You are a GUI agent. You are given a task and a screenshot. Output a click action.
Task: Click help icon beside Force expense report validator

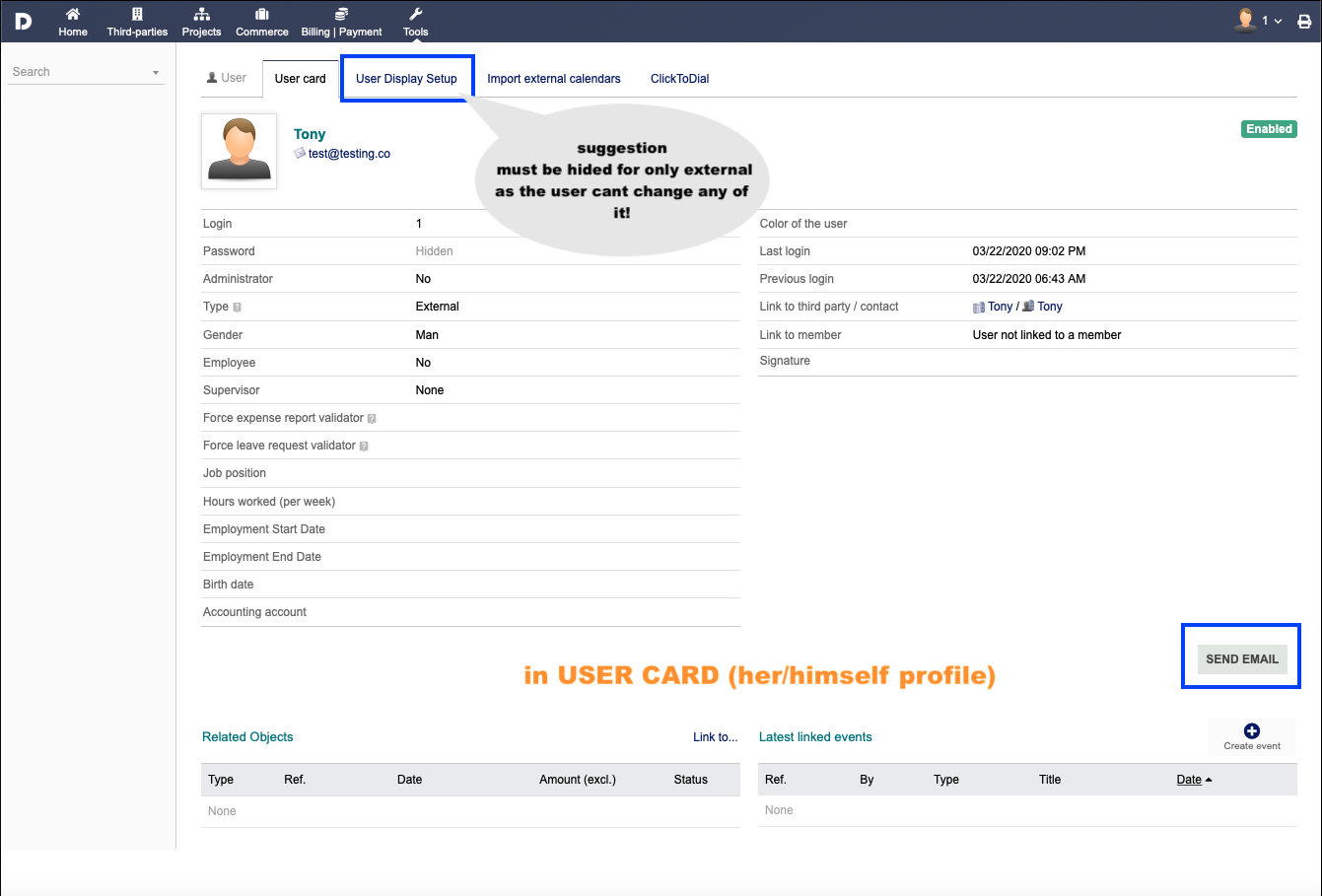pyautogui.click(x=372, y=419)
